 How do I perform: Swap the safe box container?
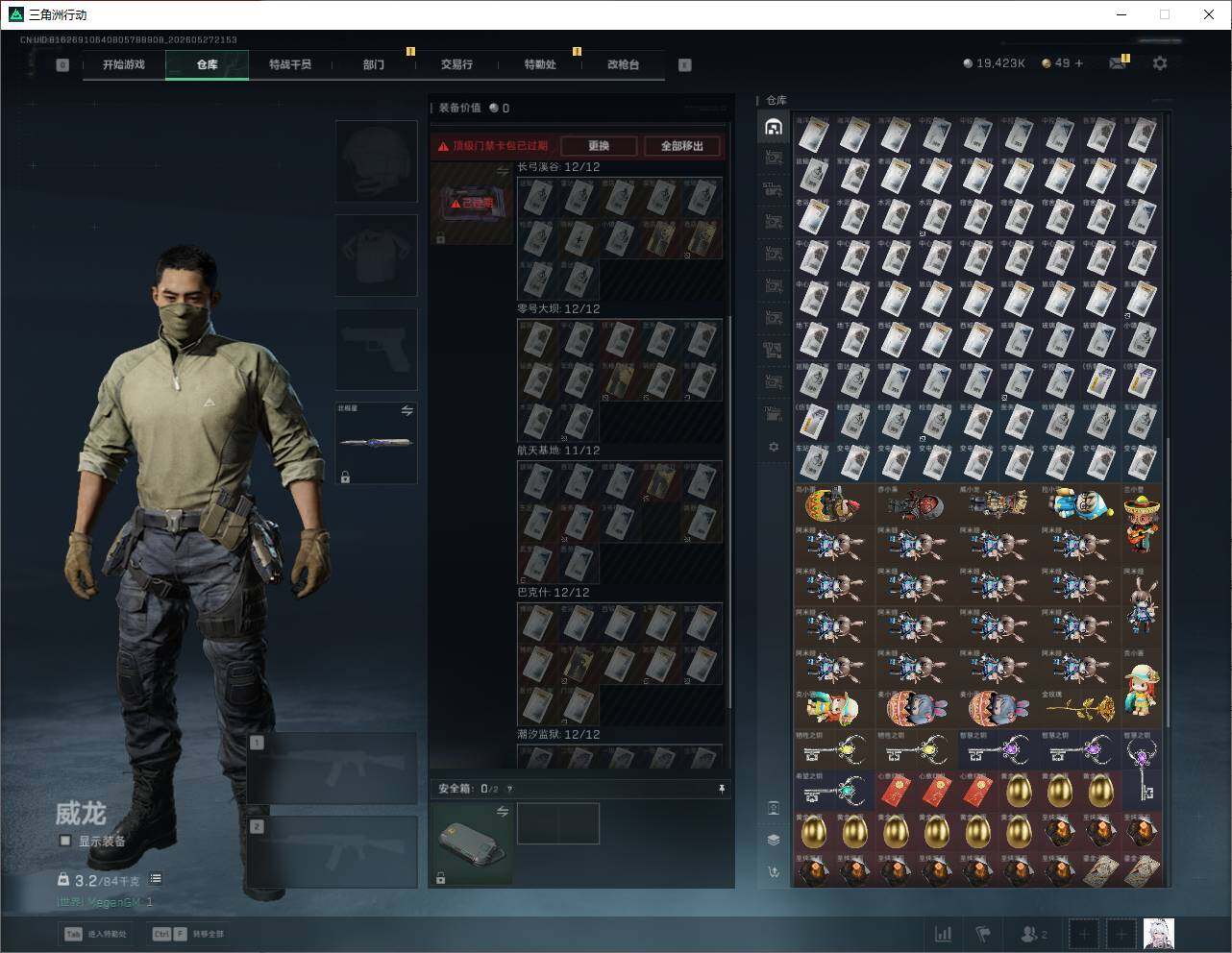(503, 812)
